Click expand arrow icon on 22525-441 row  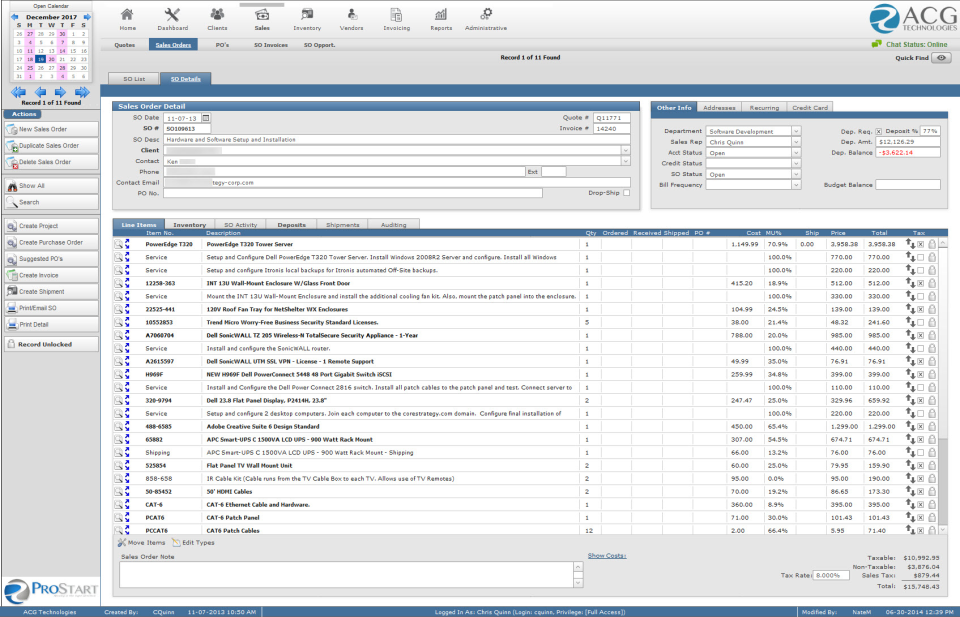(x=127, y=309)
